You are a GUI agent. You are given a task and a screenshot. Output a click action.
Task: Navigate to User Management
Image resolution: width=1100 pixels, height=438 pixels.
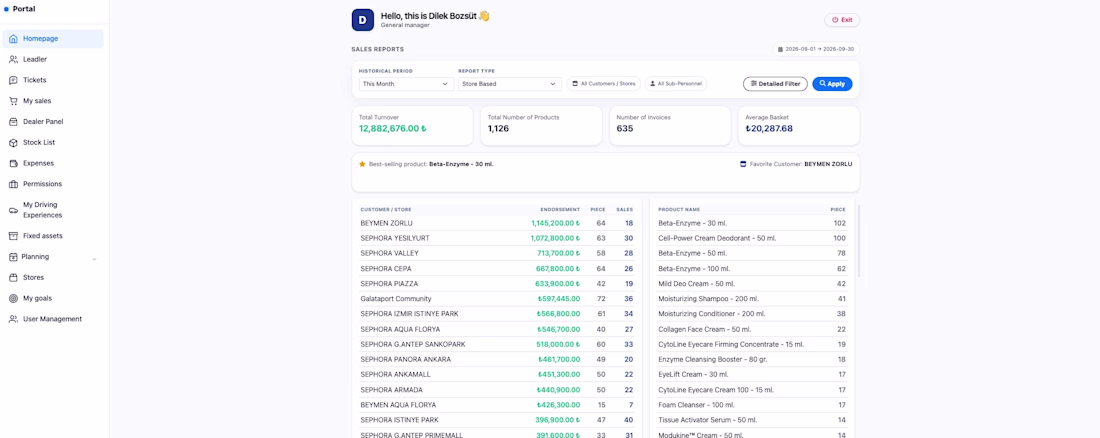coord(53,319)
